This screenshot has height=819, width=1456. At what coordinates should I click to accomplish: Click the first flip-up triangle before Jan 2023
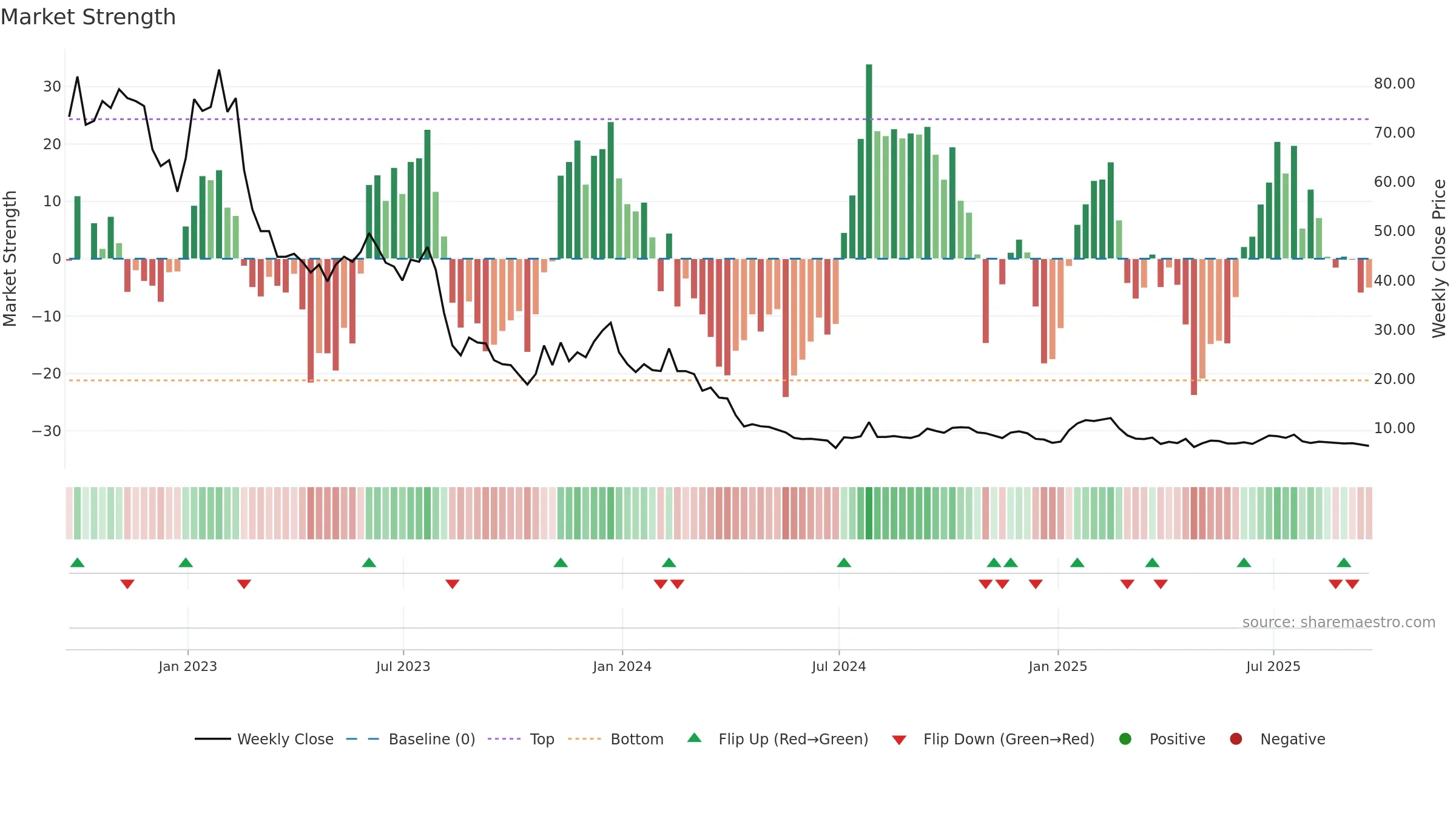(77, 562)
